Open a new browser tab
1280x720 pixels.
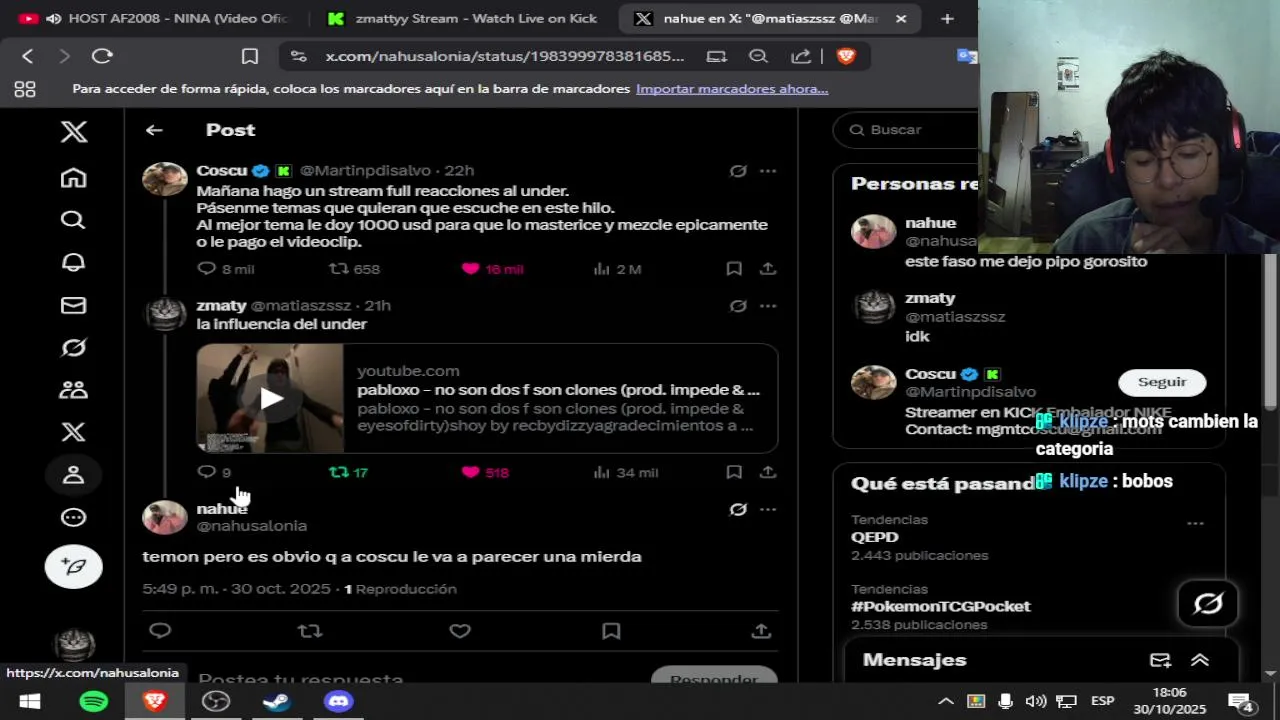point(947,18)
